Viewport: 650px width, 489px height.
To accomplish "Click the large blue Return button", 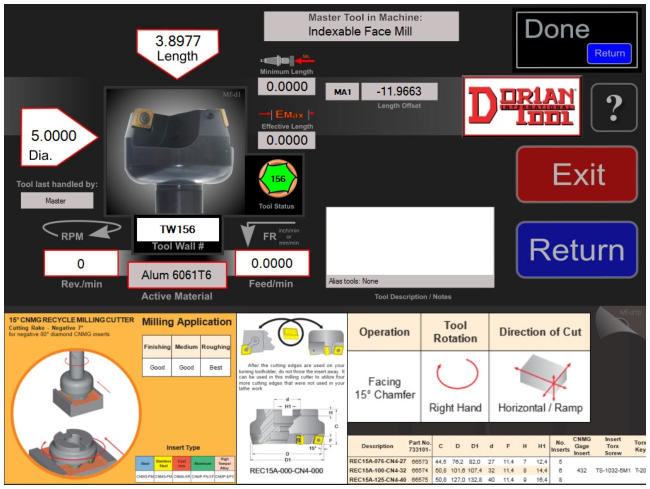I will coord(577,250).
